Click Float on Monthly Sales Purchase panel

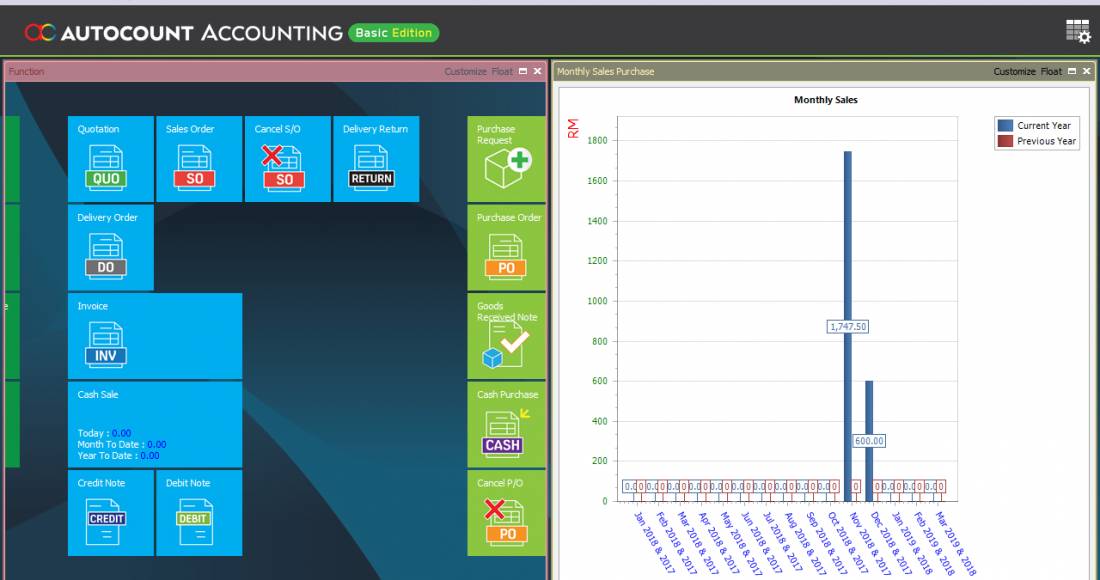coord(1050,71)
